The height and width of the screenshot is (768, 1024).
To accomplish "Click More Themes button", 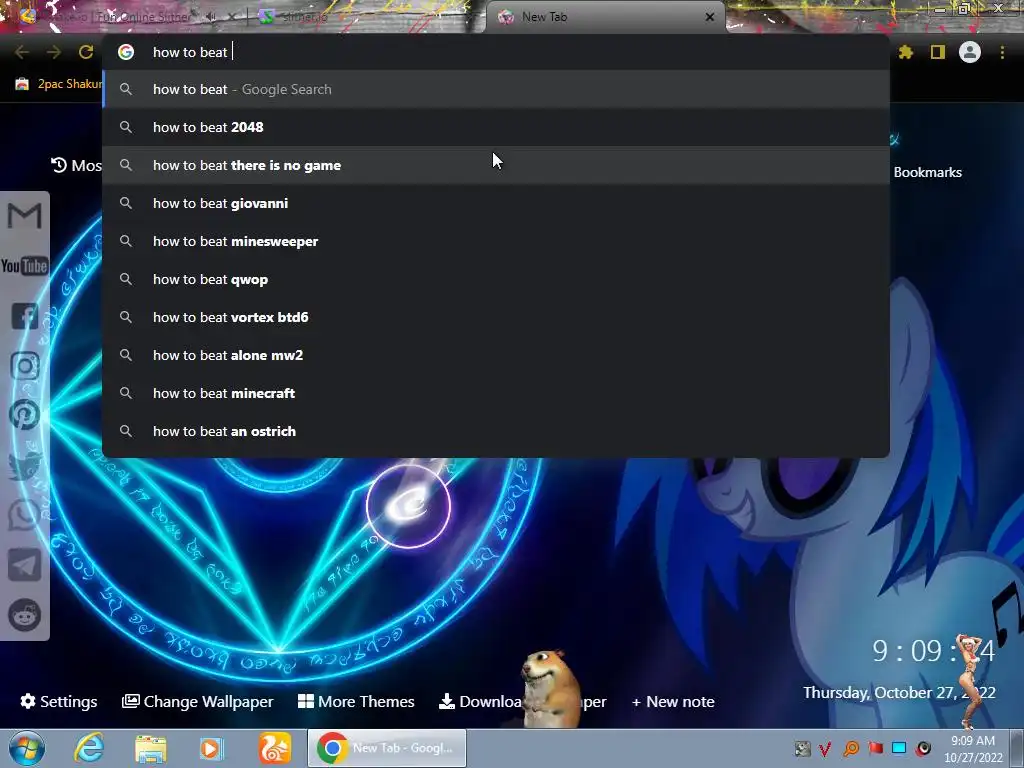I will 356,701.
